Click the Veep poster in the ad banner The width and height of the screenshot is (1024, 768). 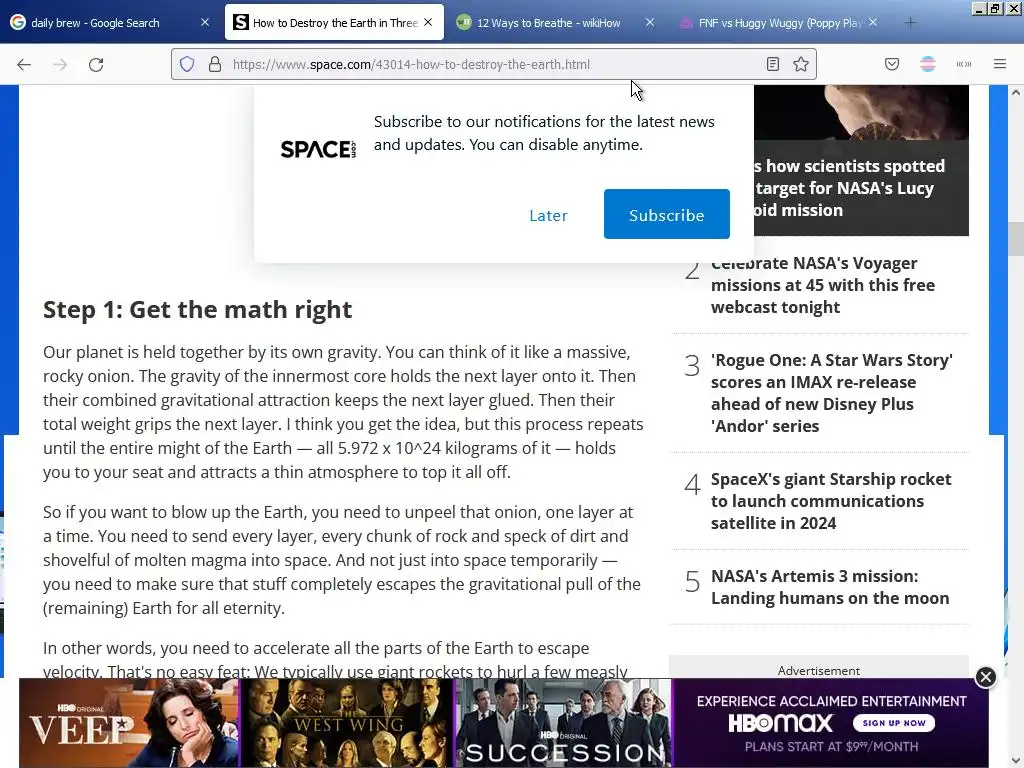[x=129, y=722]
